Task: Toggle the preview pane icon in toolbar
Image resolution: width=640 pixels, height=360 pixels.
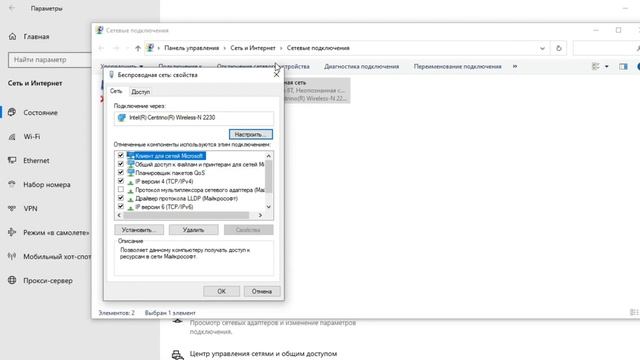Action: click(623, 66)
